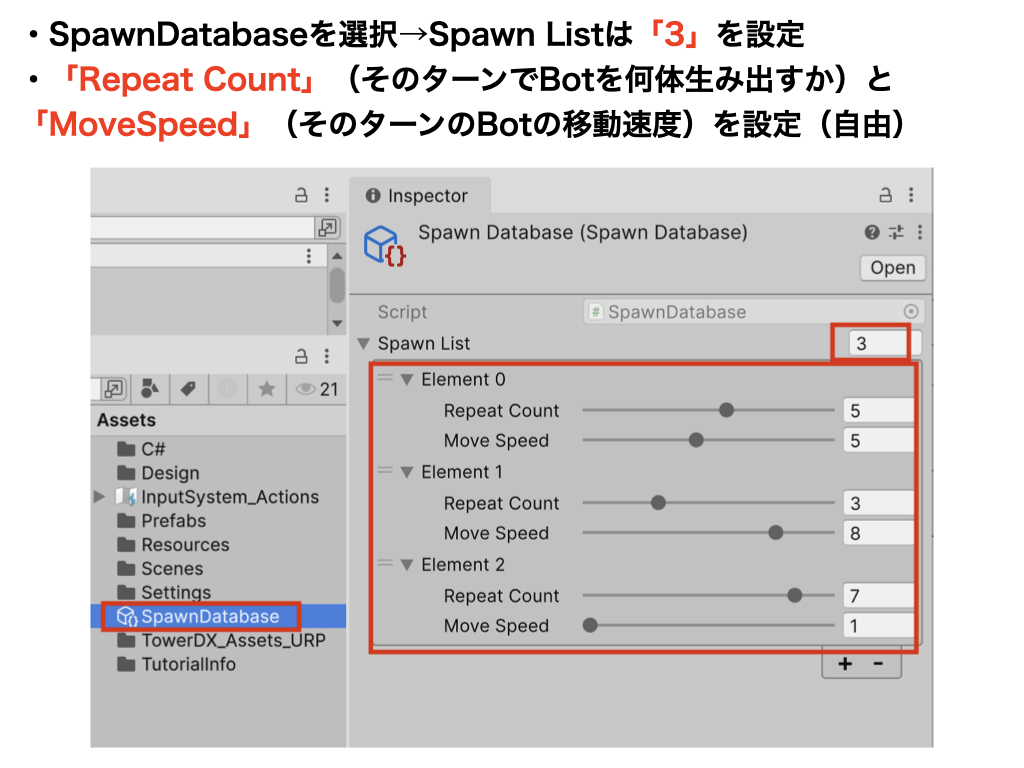Grab the Element 0 reorder handle
Screen dimensions: 1024x768
386,377
